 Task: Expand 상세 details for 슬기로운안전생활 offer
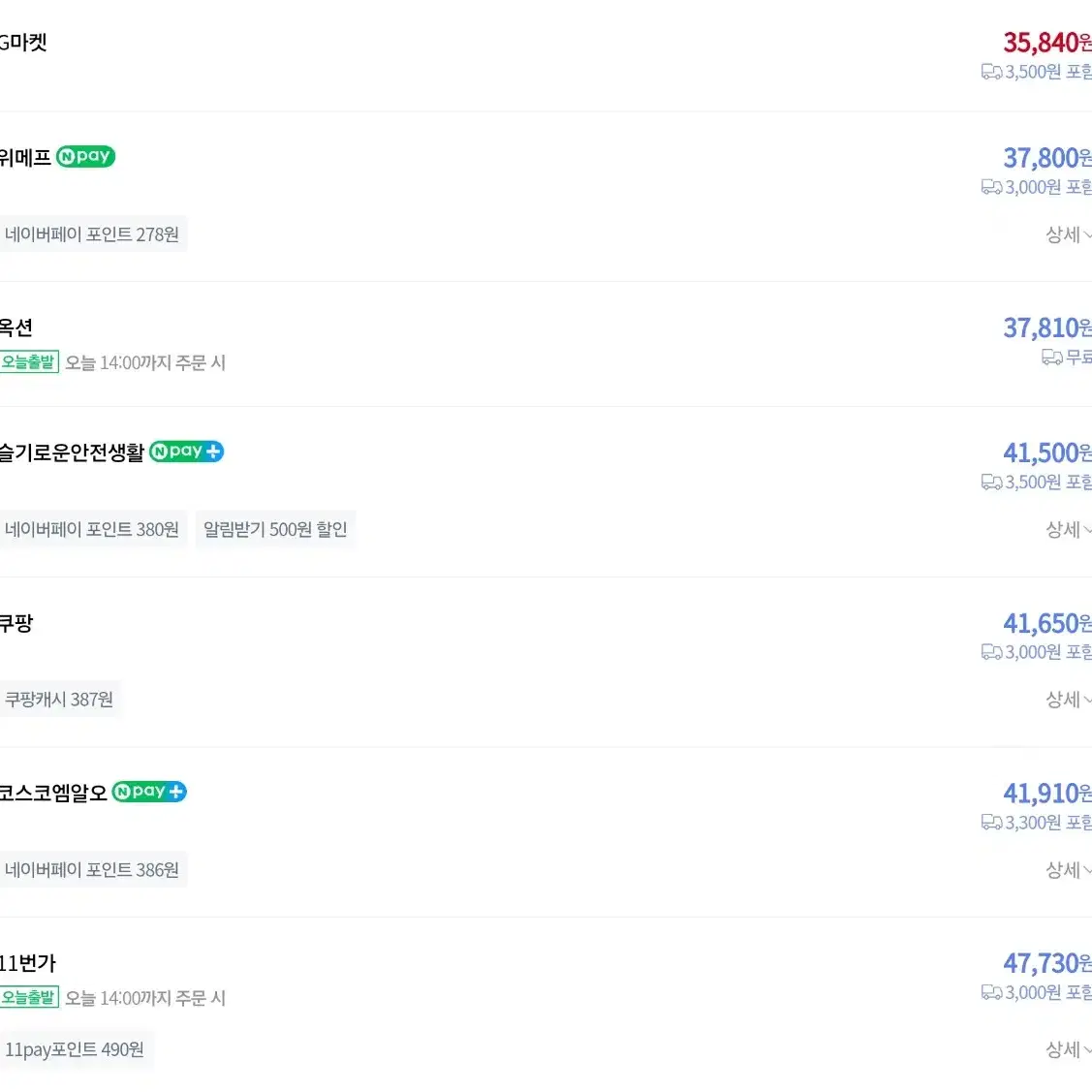(1069, 529)
